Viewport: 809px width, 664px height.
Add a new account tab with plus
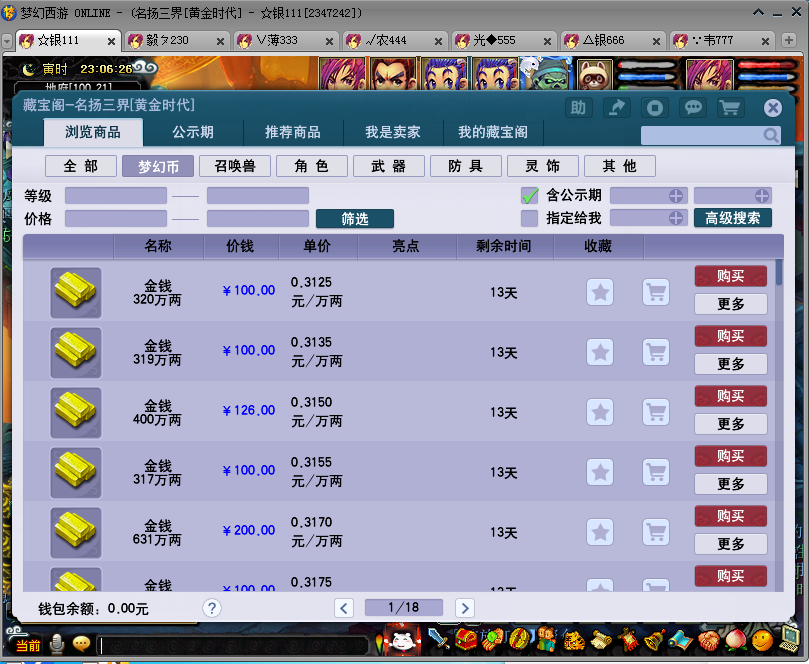[x=789, y=40]
